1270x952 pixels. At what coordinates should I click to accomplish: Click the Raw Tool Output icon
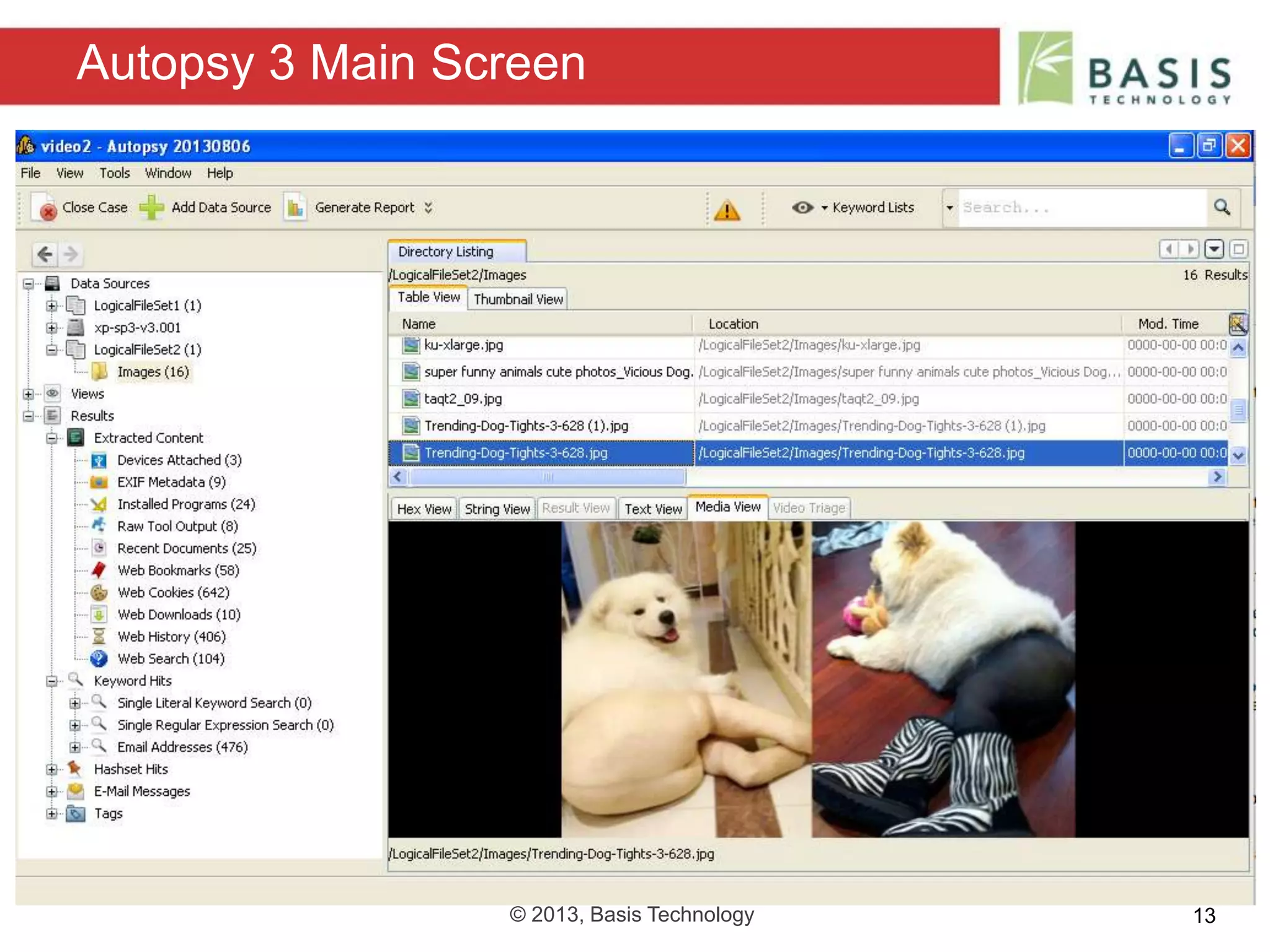click(x=99, y=526)
